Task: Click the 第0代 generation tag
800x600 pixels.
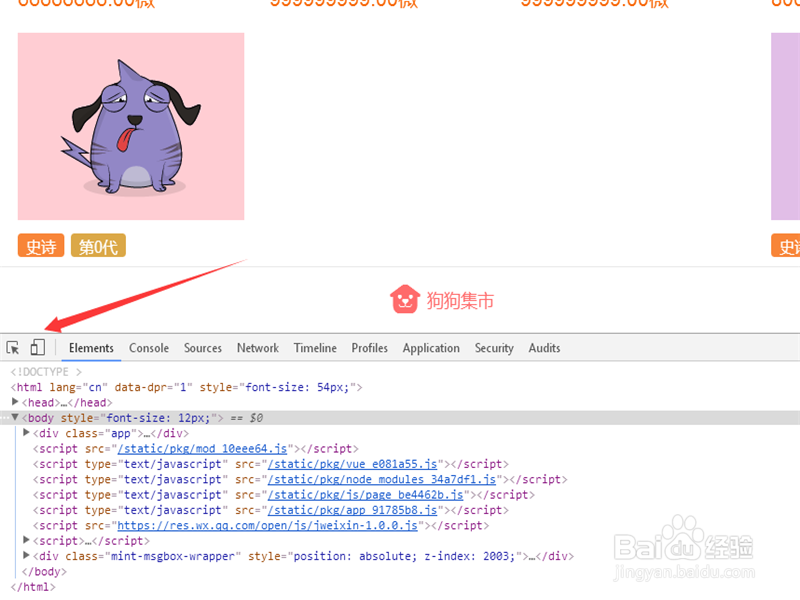Action: pos(98,246)
